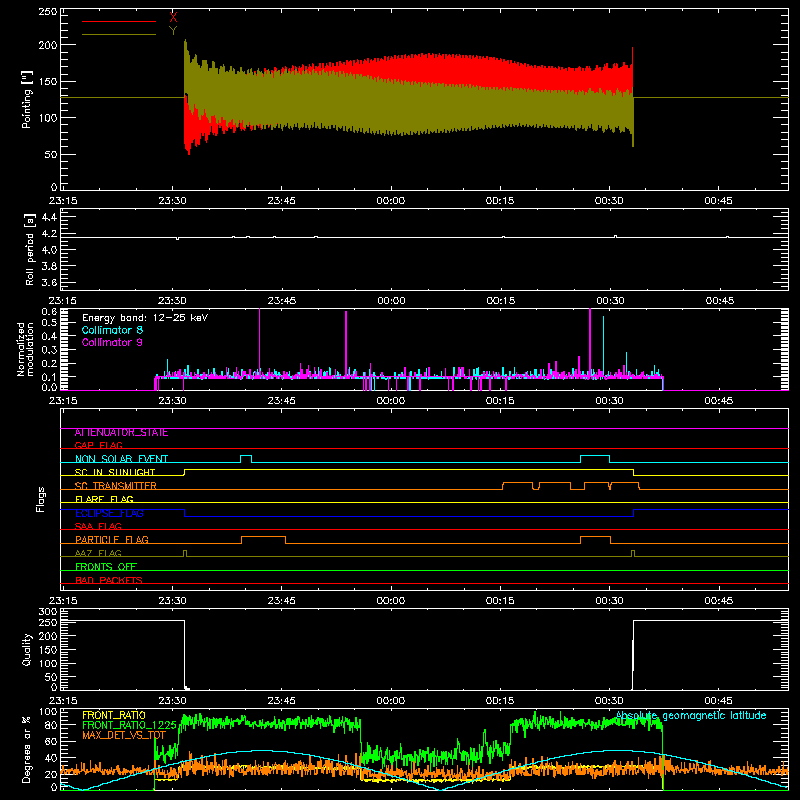Click the green FRONT_RATIO_1225 legend entry
The height and width of the screenshot is (800, 800).
tap(129, 725)
